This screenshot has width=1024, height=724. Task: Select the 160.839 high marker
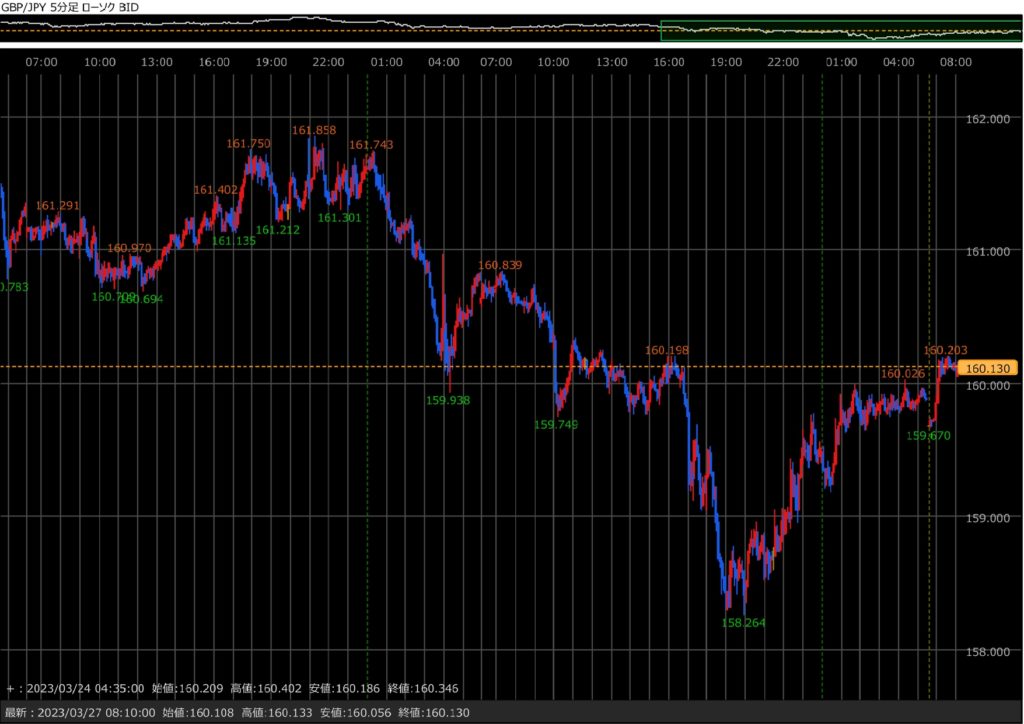pos(500,265)
